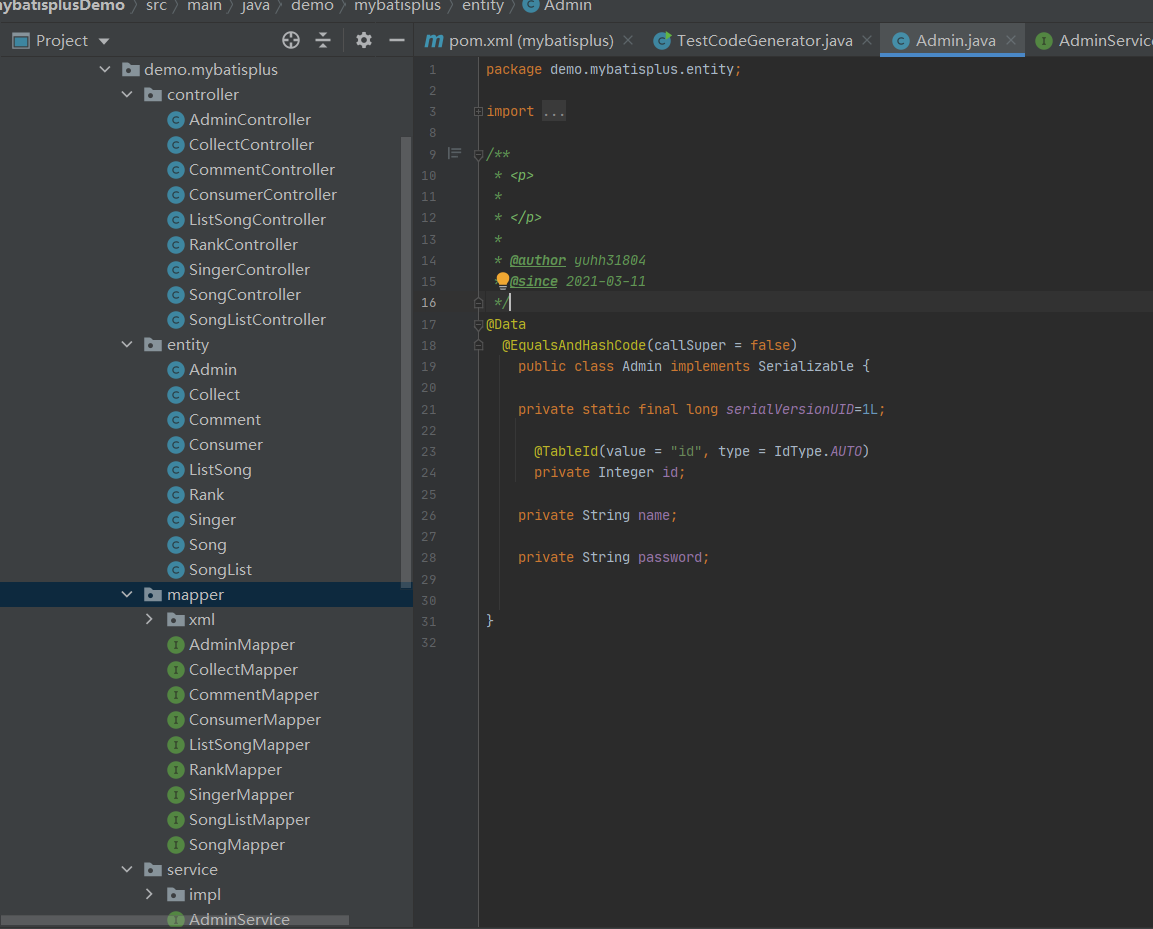
Task: Click the 'java' breadcrumb segment
Action: [x=255, y=6]
